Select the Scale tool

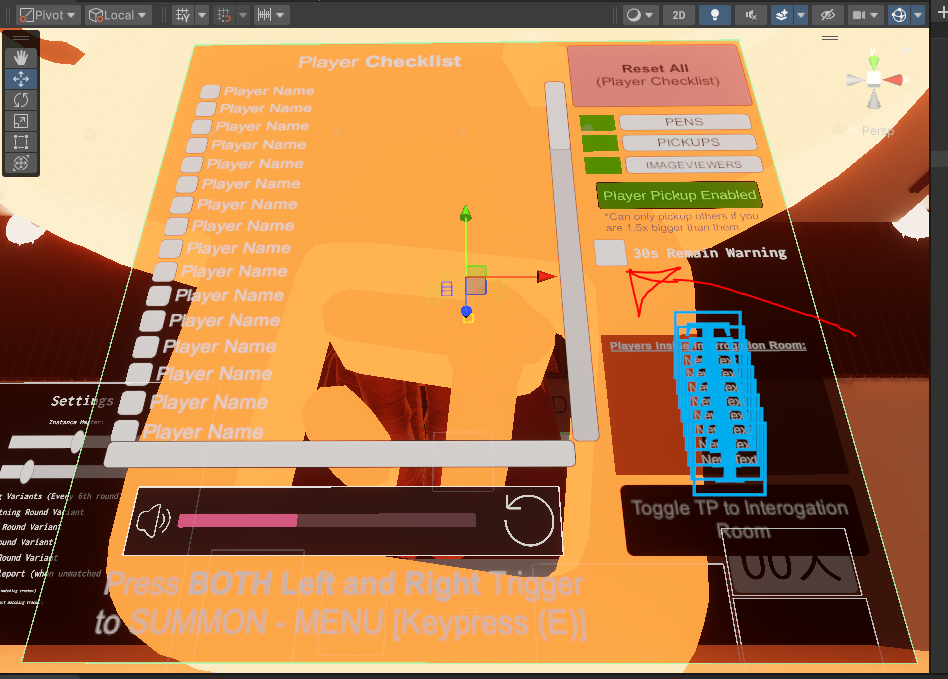pyautogui.click(x=21, y=122)
